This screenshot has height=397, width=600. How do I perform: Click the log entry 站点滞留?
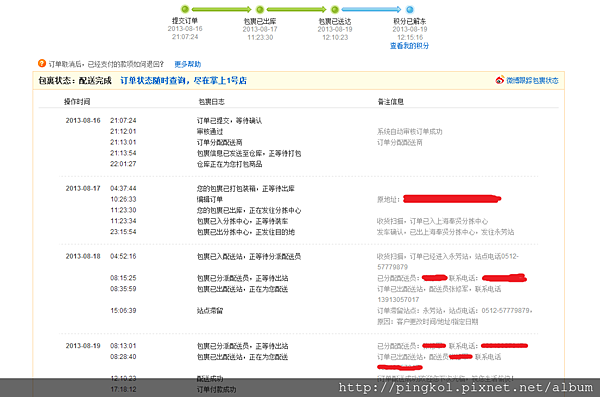[x=210, y=310]
